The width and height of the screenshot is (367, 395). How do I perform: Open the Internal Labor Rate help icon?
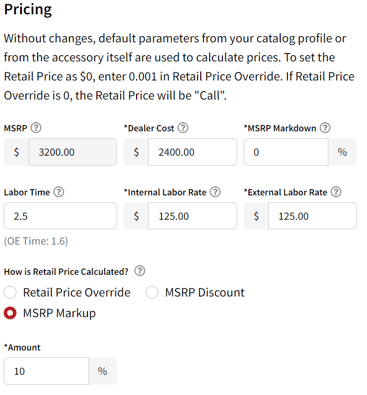[215, 192]
